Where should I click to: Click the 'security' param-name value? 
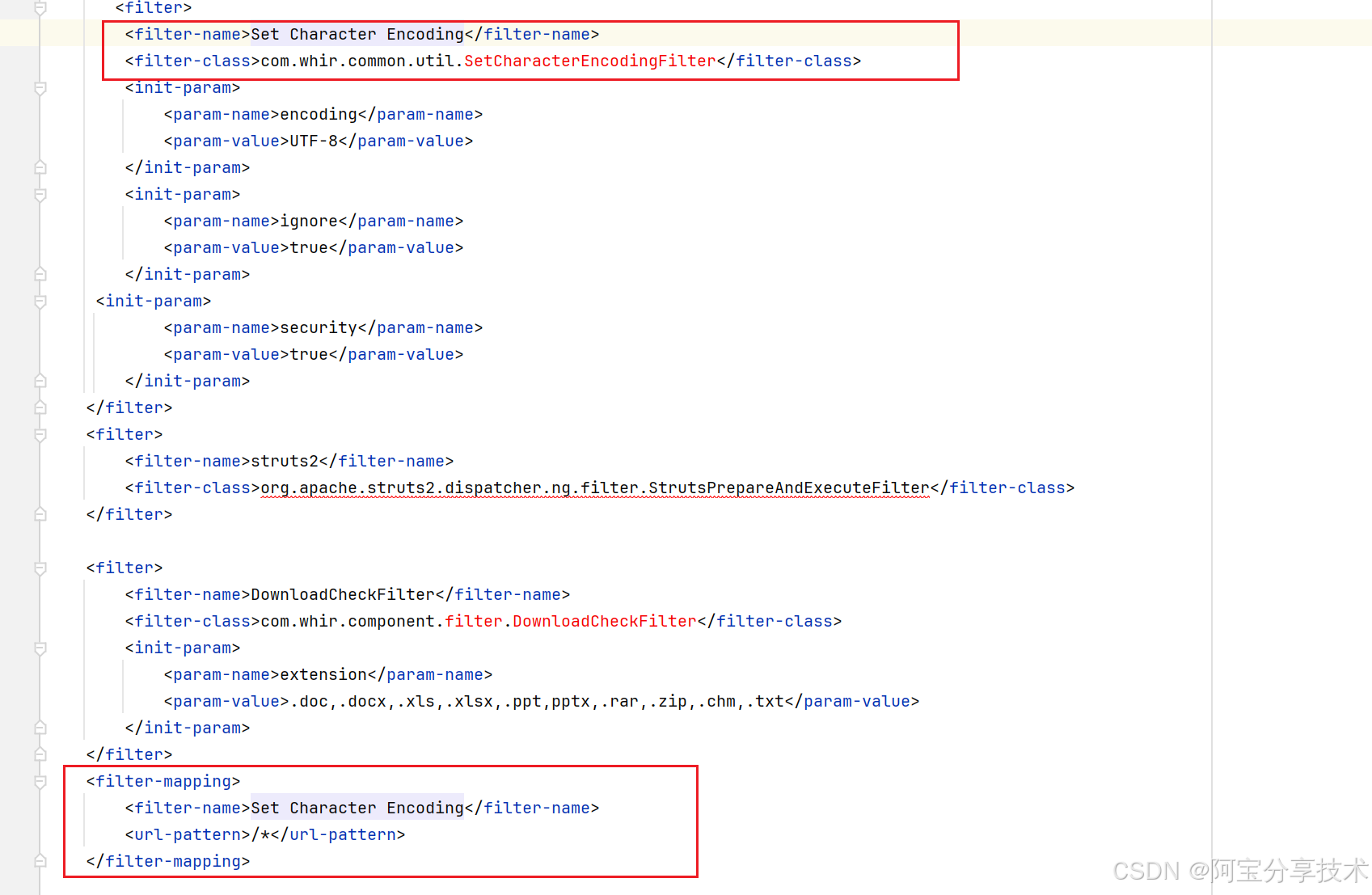319,328
